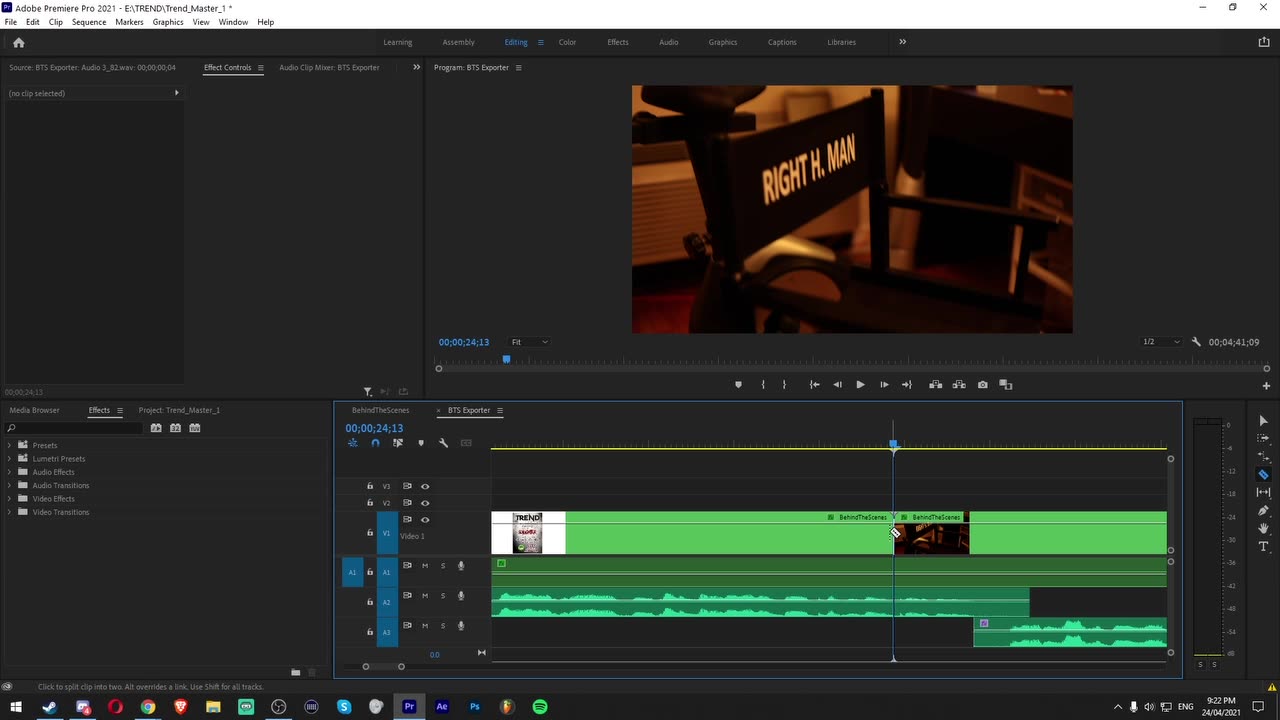The height and width of the screenshot is (720, 1280).
Task: Mute audio track A1
Action: [x=425, y=566]
